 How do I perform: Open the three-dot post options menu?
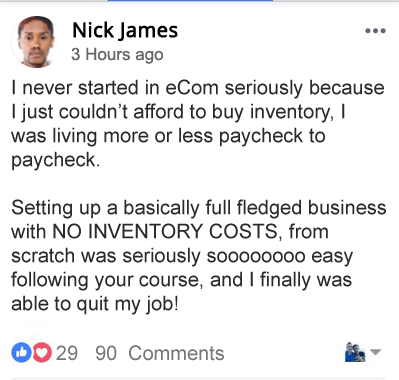coord(375,31)
